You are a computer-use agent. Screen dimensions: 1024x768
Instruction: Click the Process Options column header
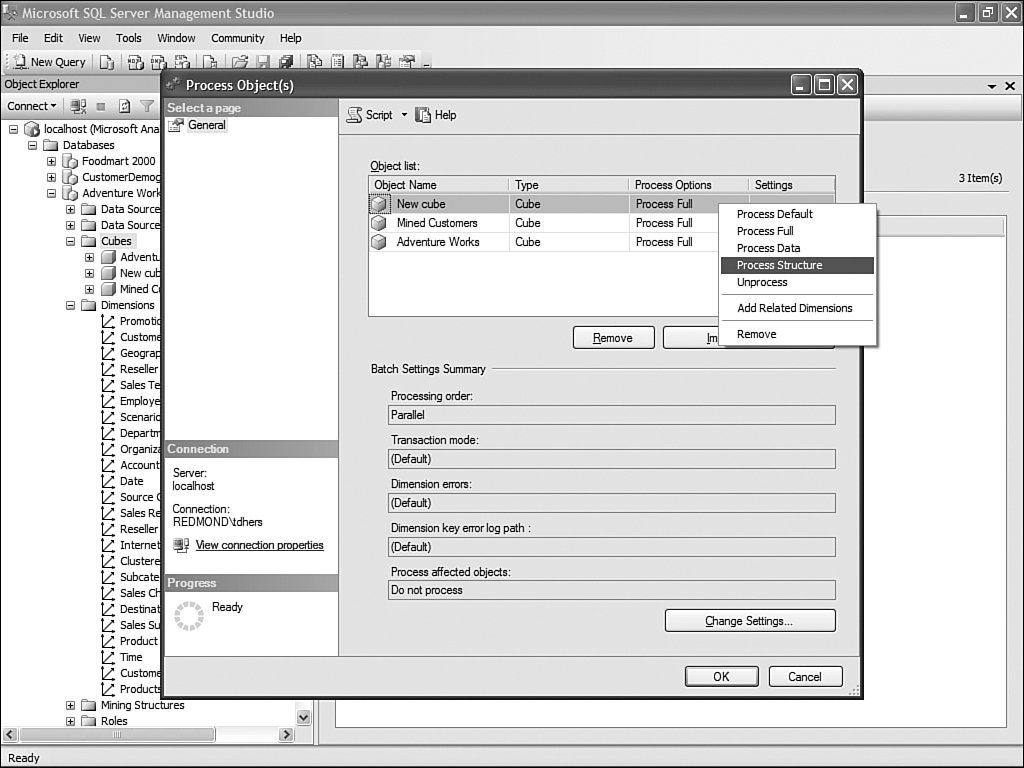pos(688,185)
